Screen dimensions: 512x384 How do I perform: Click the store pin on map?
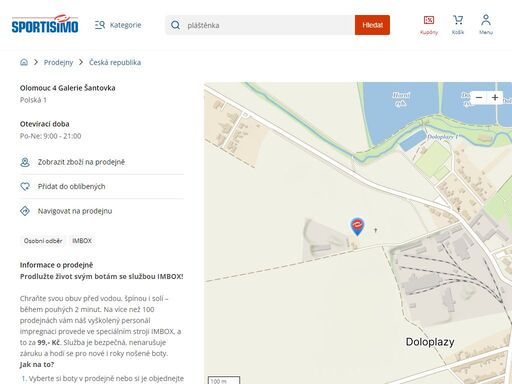coord(357,226)
